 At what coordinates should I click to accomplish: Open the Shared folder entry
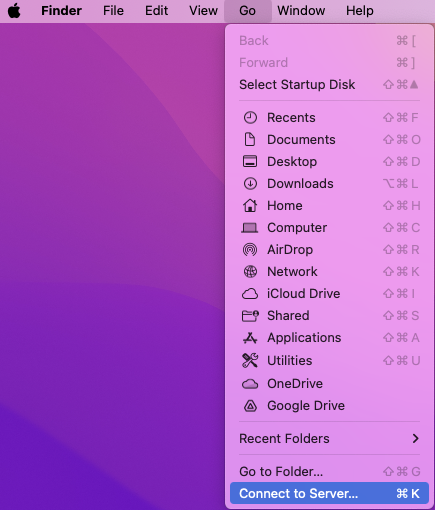(x=329, y=316)
